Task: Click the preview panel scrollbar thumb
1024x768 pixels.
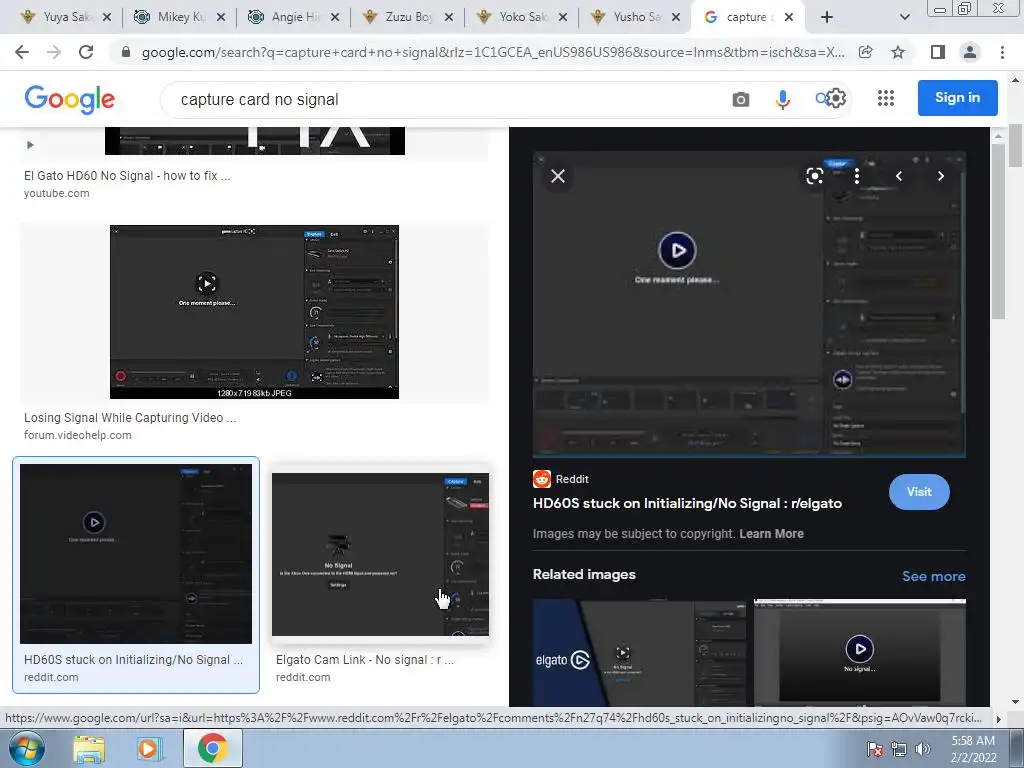Action: coord(997,232)
